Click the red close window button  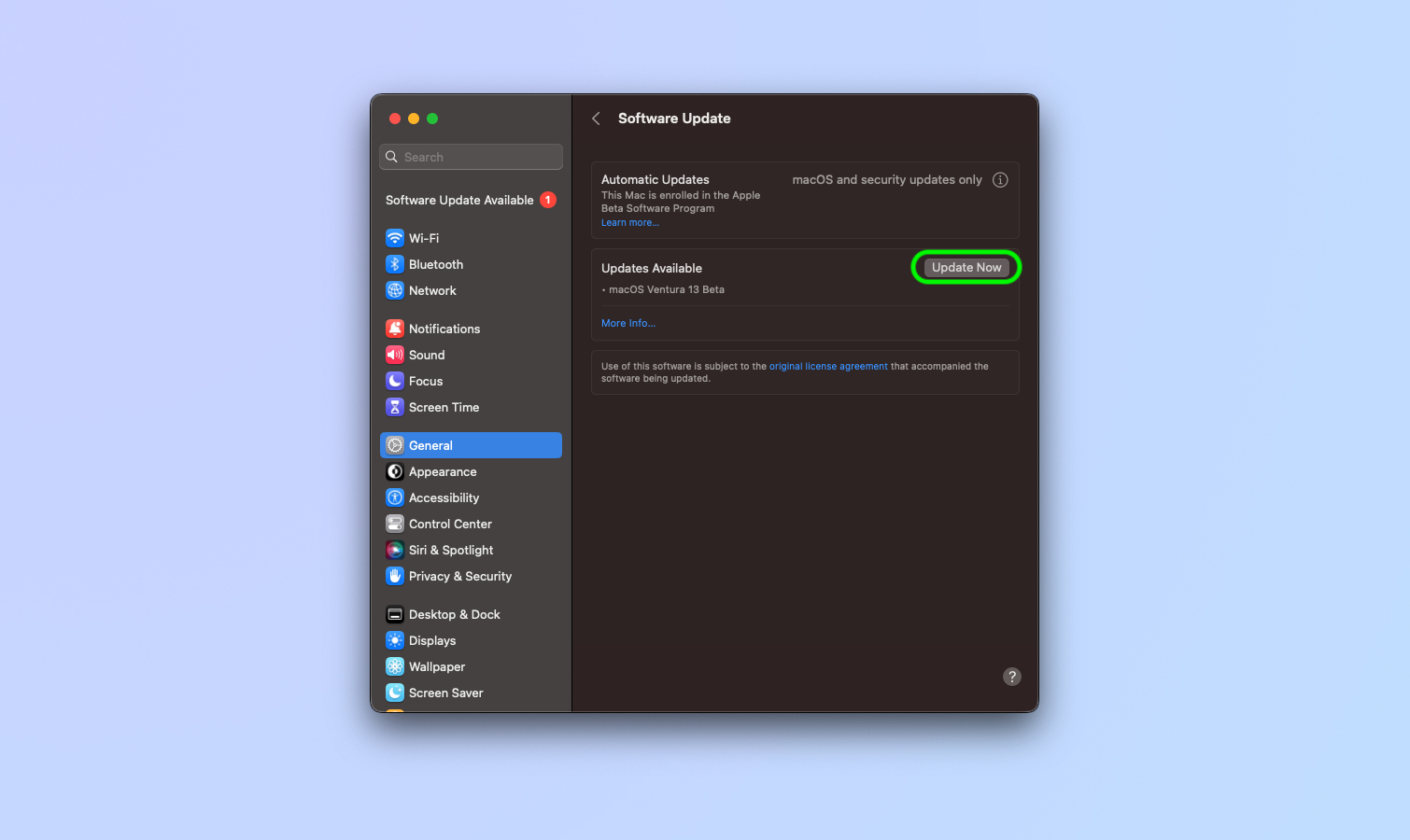tap(395, 119)
